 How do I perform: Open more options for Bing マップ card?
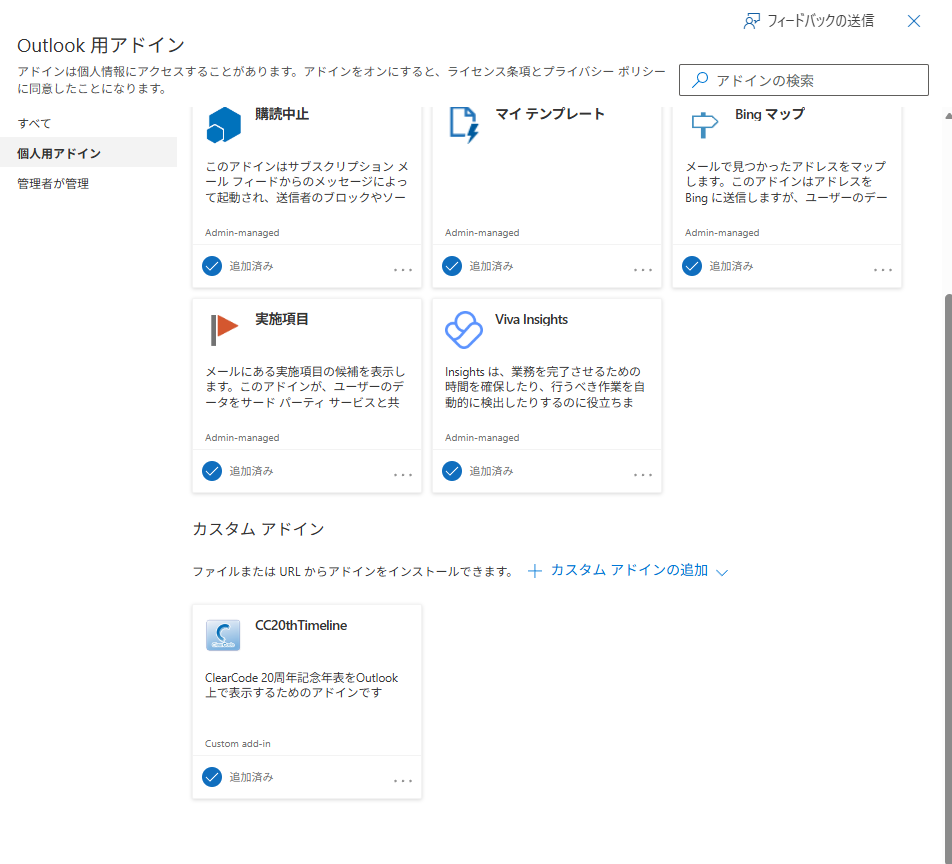click(883, 269)
